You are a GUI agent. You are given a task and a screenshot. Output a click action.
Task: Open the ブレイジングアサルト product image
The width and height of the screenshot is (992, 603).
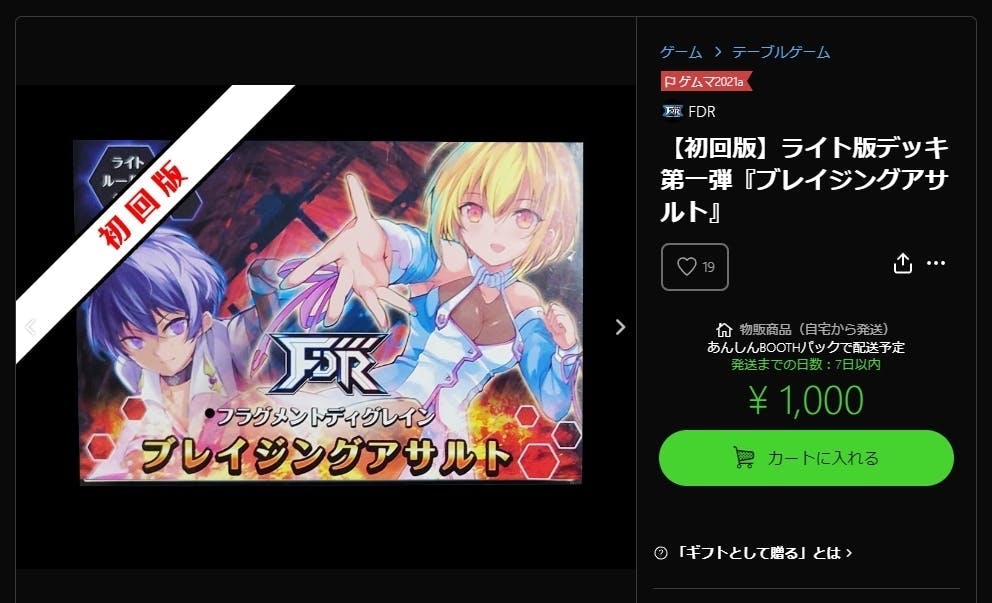(x=328, y=313)
